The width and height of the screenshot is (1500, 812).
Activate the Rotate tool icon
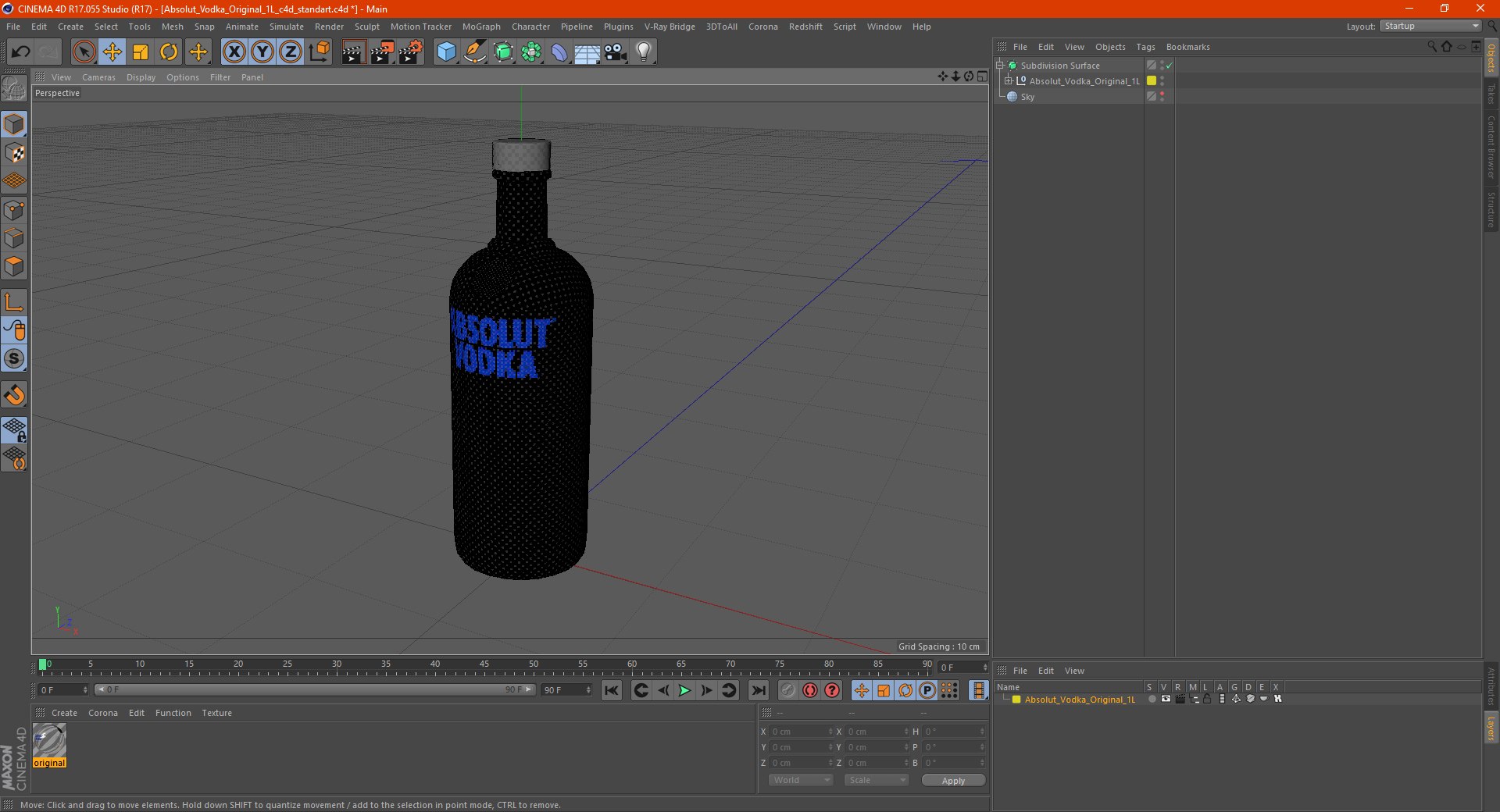pos(169,52)
